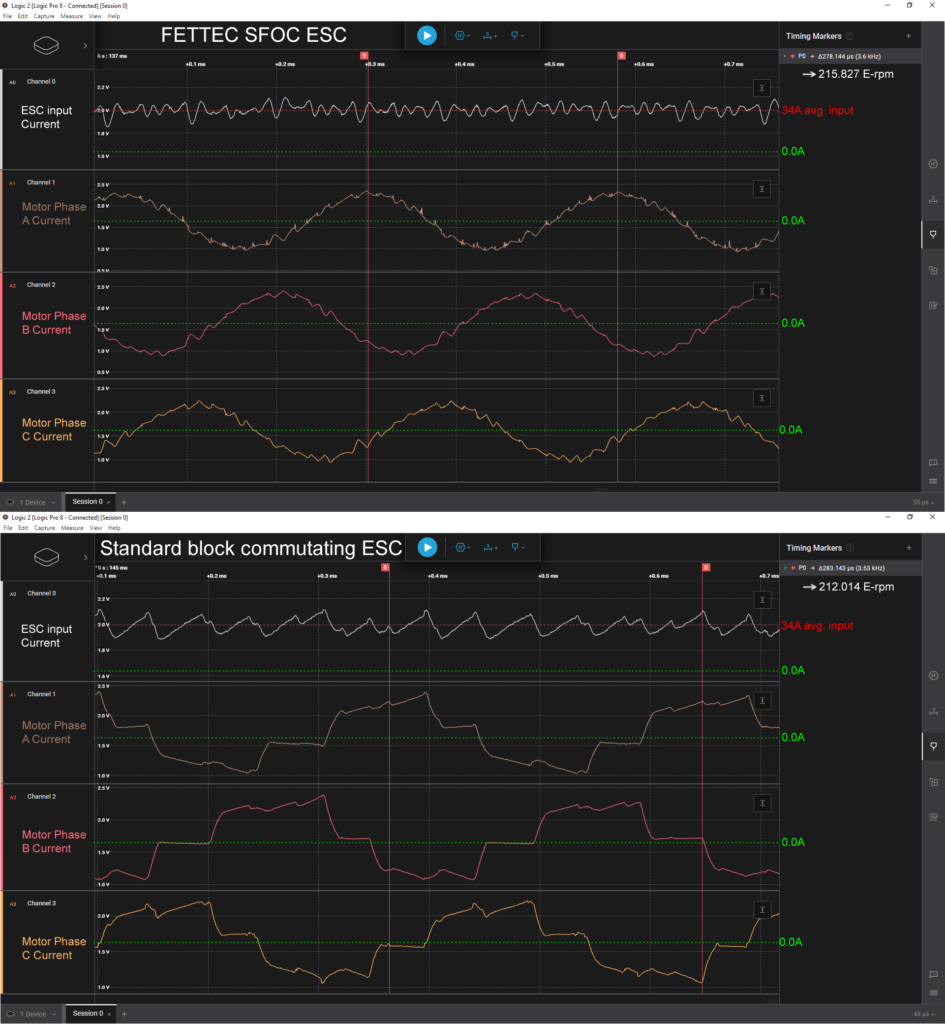Open the Measure menu in bottom window
Screen dimensions: 945x1024
(72, 527)
